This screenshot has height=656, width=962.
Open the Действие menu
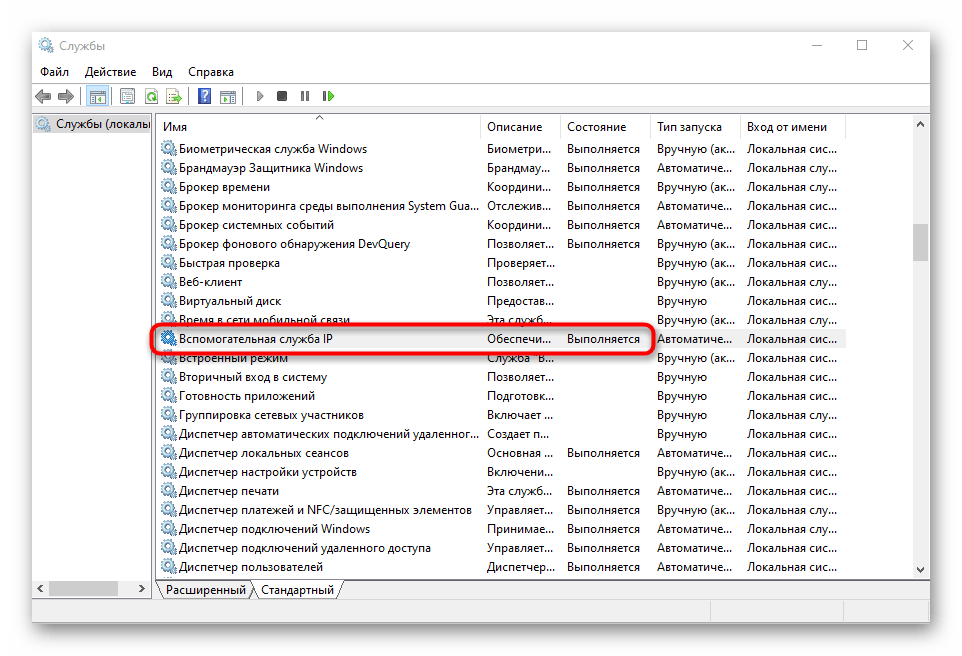point(110,72)
